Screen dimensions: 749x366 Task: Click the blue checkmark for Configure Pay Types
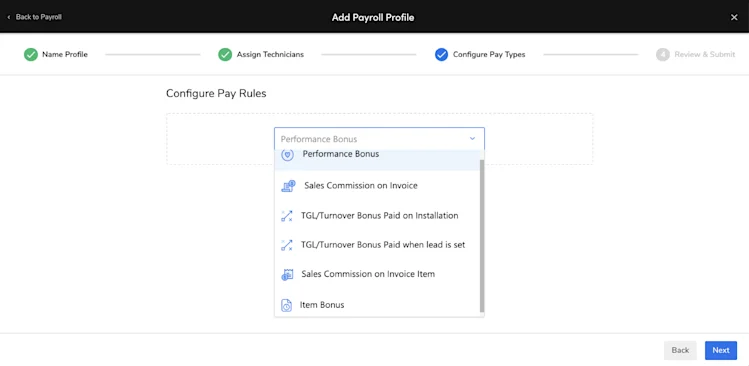point(441,54)
